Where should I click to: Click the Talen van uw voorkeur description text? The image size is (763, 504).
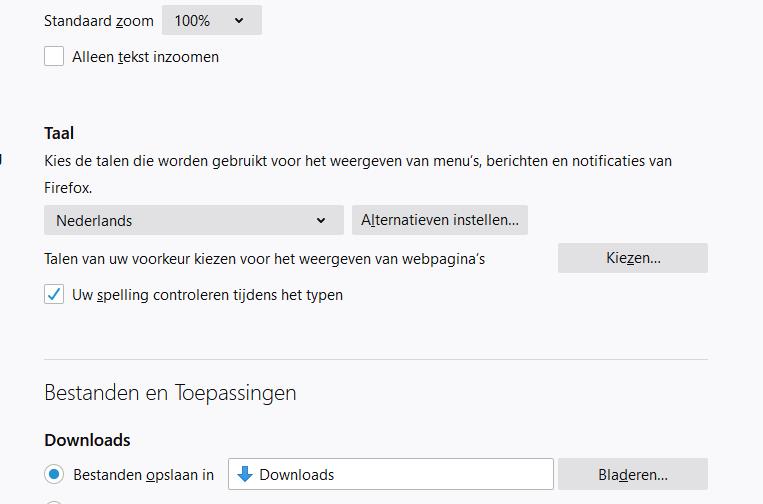pyautogui.click(x=264, y=259)
